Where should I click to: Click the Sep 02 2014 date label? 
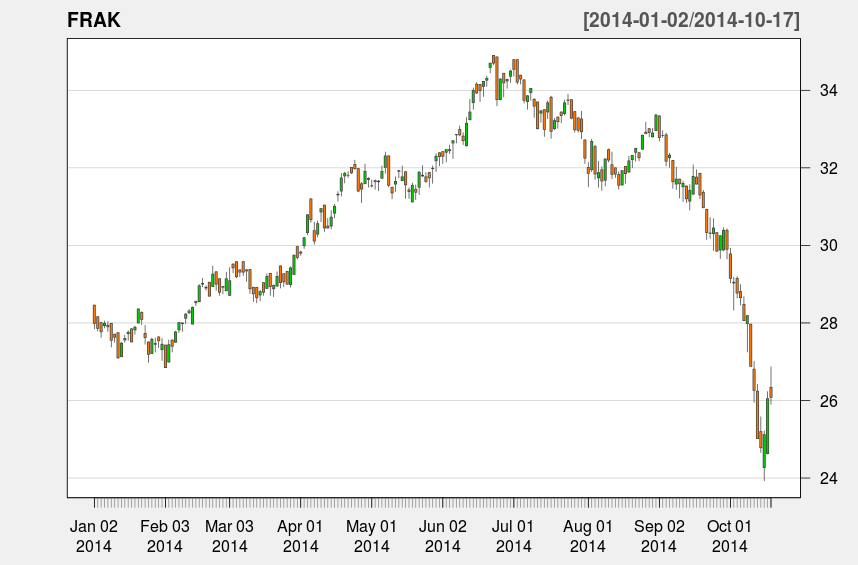[x=659, y=536]
